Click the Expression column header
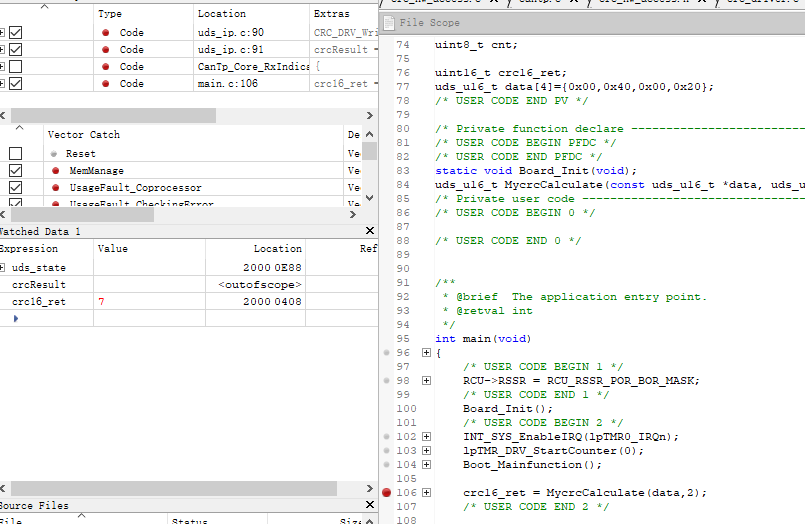The width and height of the screenshot is (805, 524). click(x=46, y=248)
